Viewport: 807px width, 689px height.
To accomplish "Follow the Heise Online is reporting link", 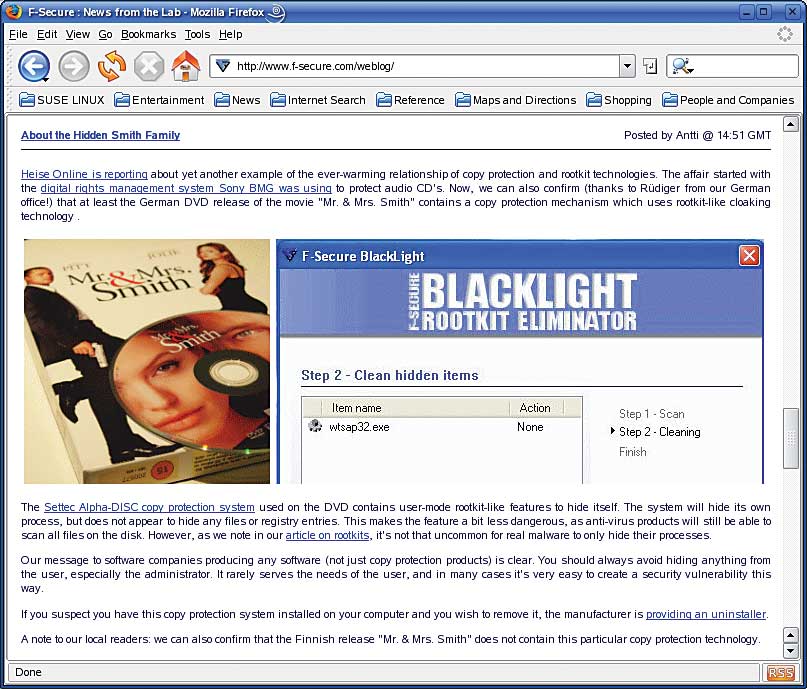I will [84, 174].
